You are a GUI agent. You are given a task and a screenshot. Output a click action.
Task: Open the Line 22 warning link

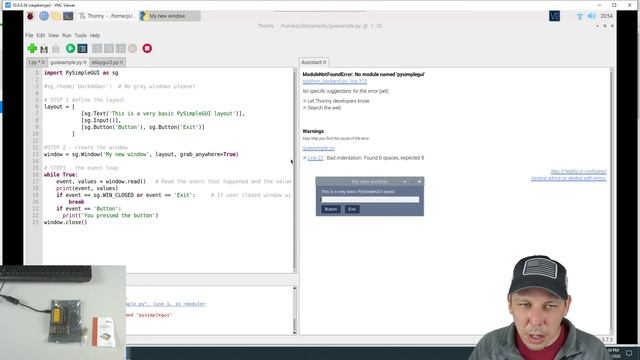315,158
